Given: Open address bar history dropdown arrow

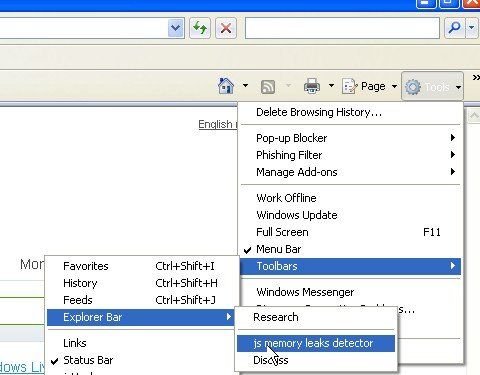Looking at the screenshot, I should (176, 28).
